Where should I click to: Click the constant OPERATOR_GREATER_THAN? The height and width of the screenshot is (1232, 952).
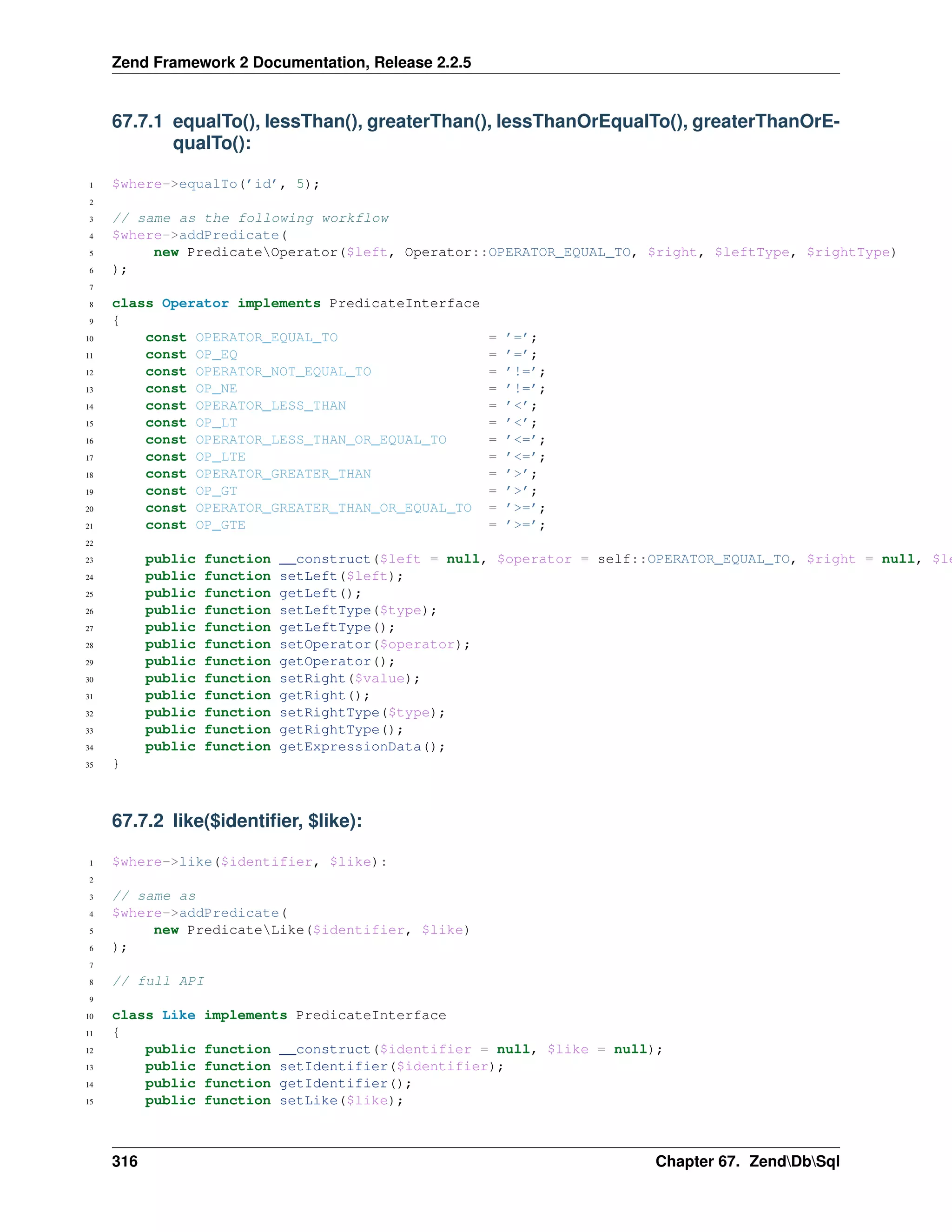283,474
